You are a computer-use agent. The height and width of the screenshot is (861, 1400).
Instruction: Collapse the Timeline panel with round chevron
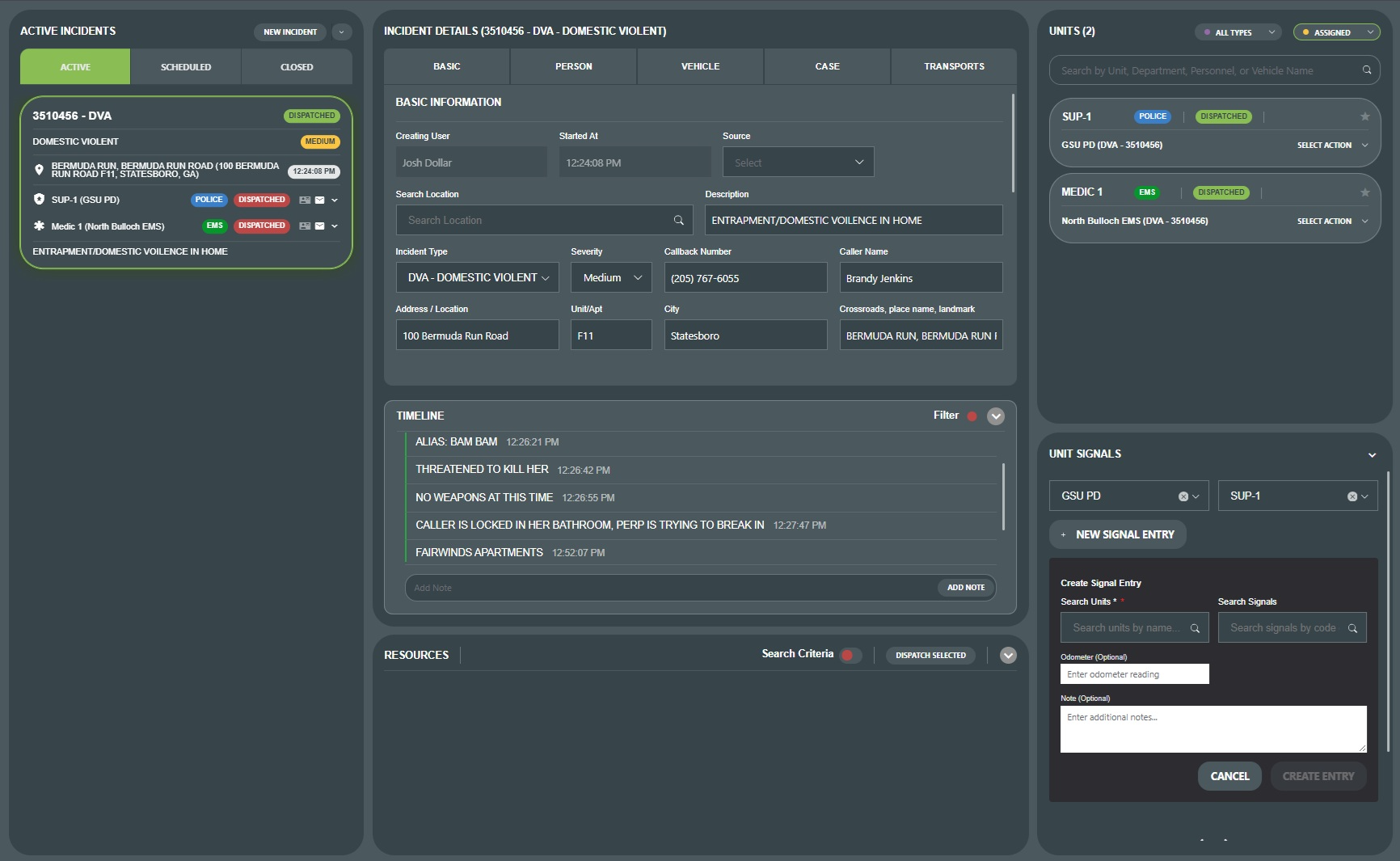(x=996, y=416)
